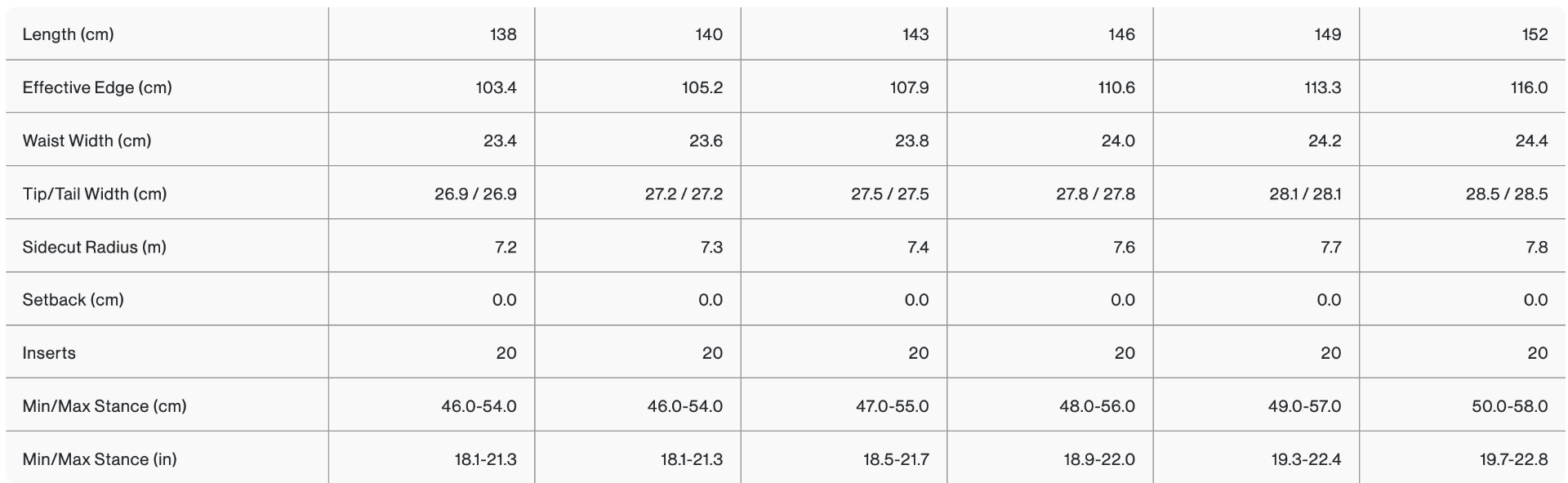Select the Effective Edge (cm) row label

coord(97,87)
